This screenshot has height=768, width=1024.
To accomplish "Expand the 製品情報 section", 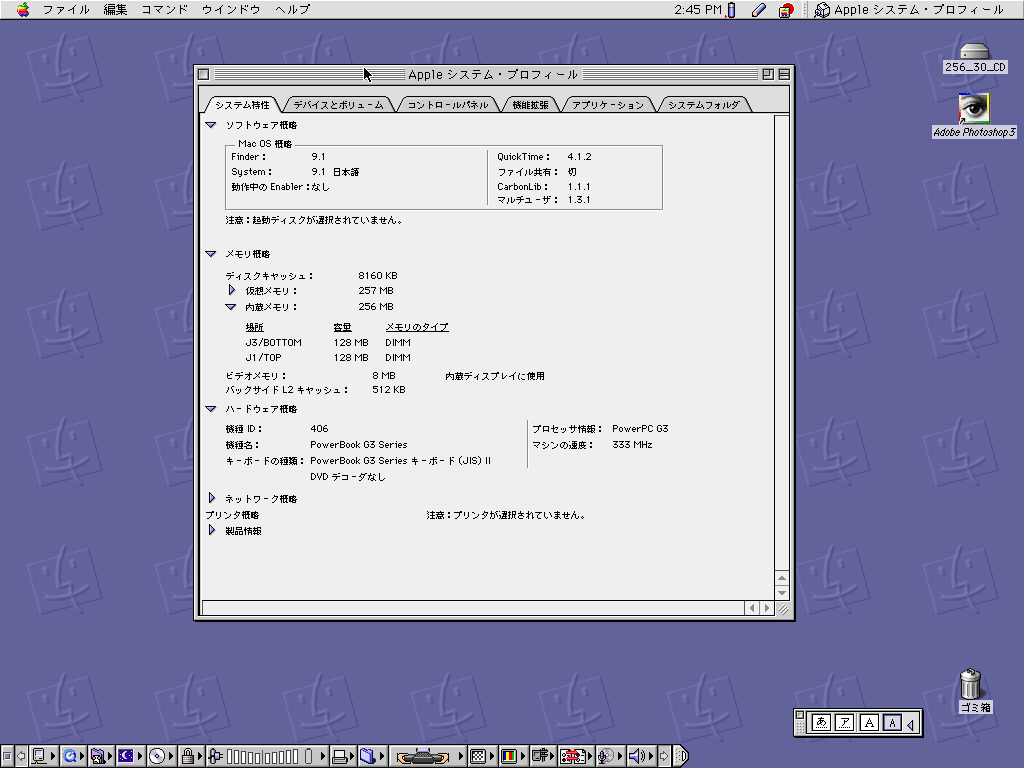I will (211, 531).
